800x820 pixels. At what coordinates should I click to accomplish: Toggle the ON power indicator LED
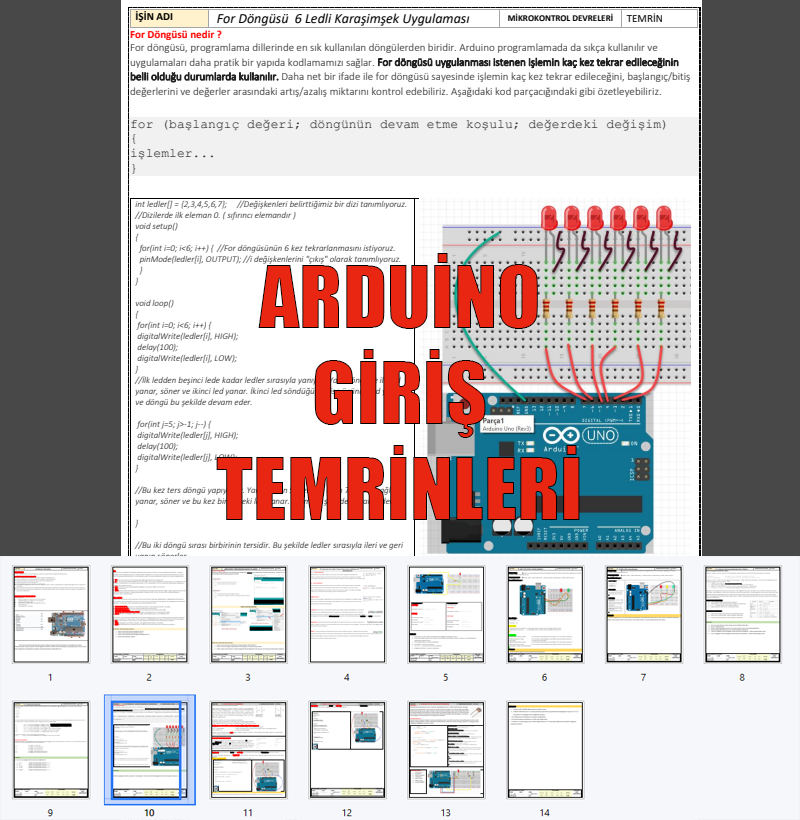pos(626,443)
